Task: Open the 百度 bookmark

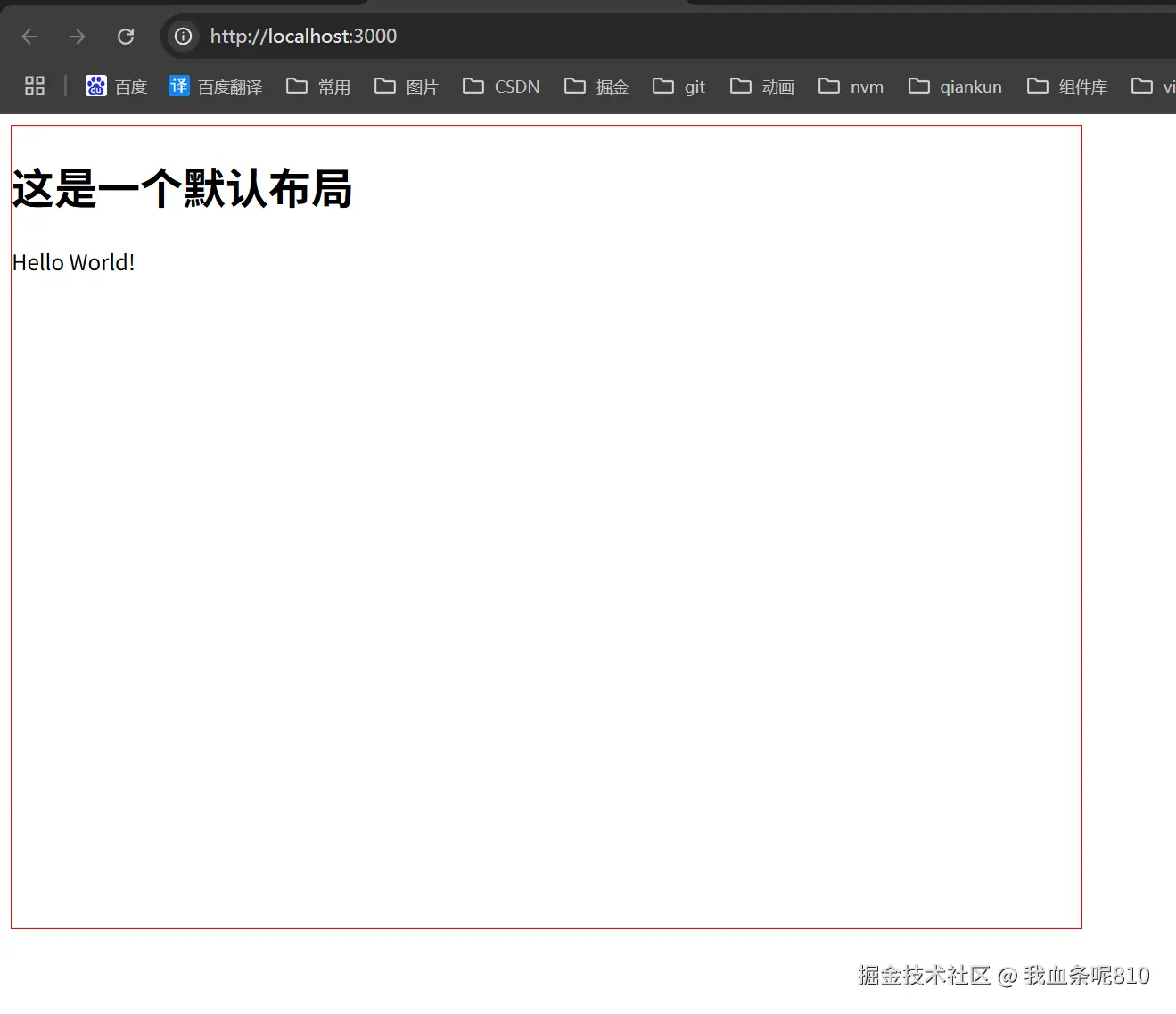Action: click(x=117, y=87)
